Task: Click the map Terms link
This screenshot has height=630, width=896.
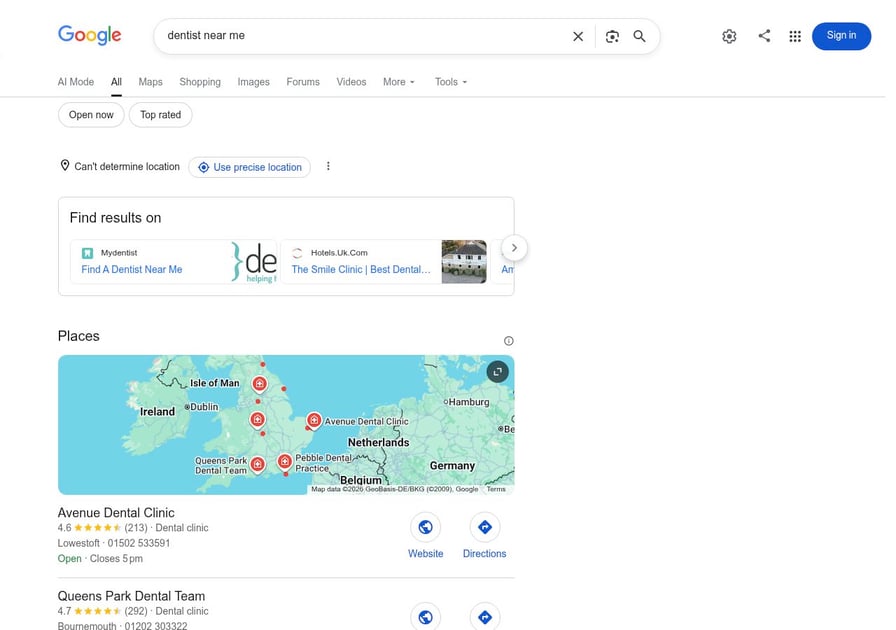Action: [x=496, y=489]
